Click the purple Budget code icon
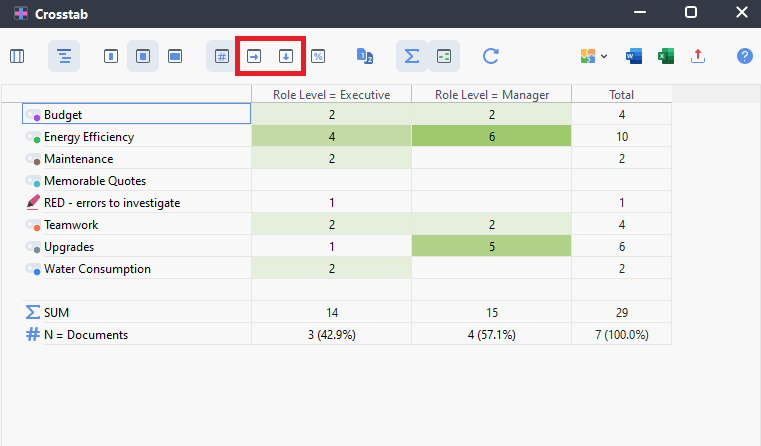Viewport: 761px width, 446px height. coord(33,115)
